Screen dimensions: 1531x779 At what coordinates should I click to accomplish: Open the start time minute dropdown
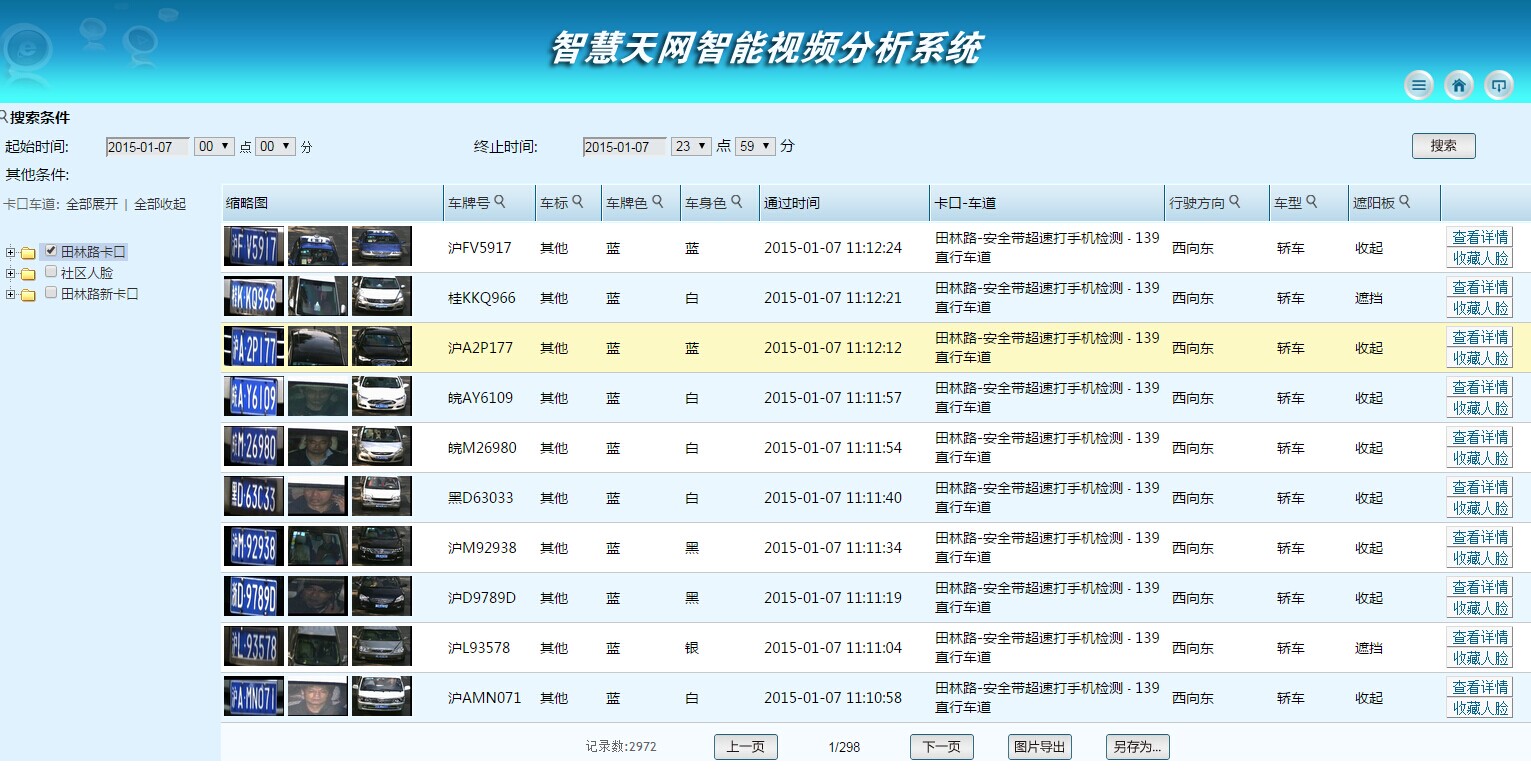tap(275, 146)
